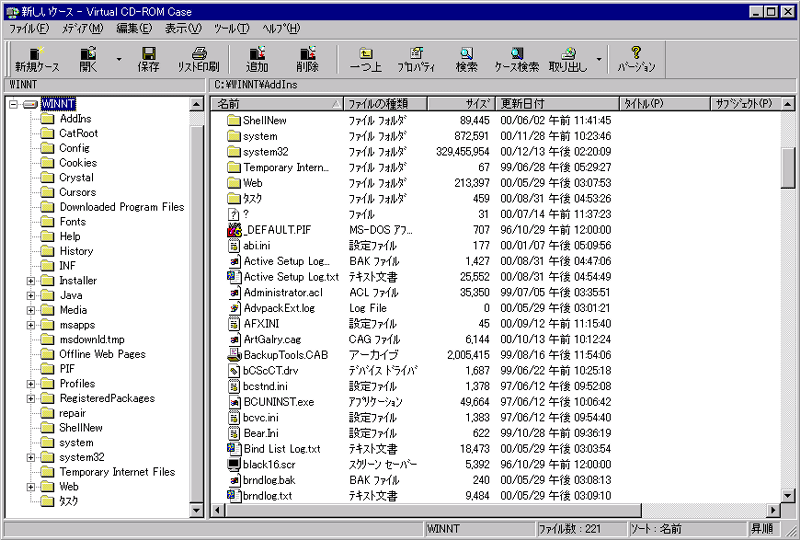
Task: Sort by ファイルの種類 column header
Action: (385, 104)
